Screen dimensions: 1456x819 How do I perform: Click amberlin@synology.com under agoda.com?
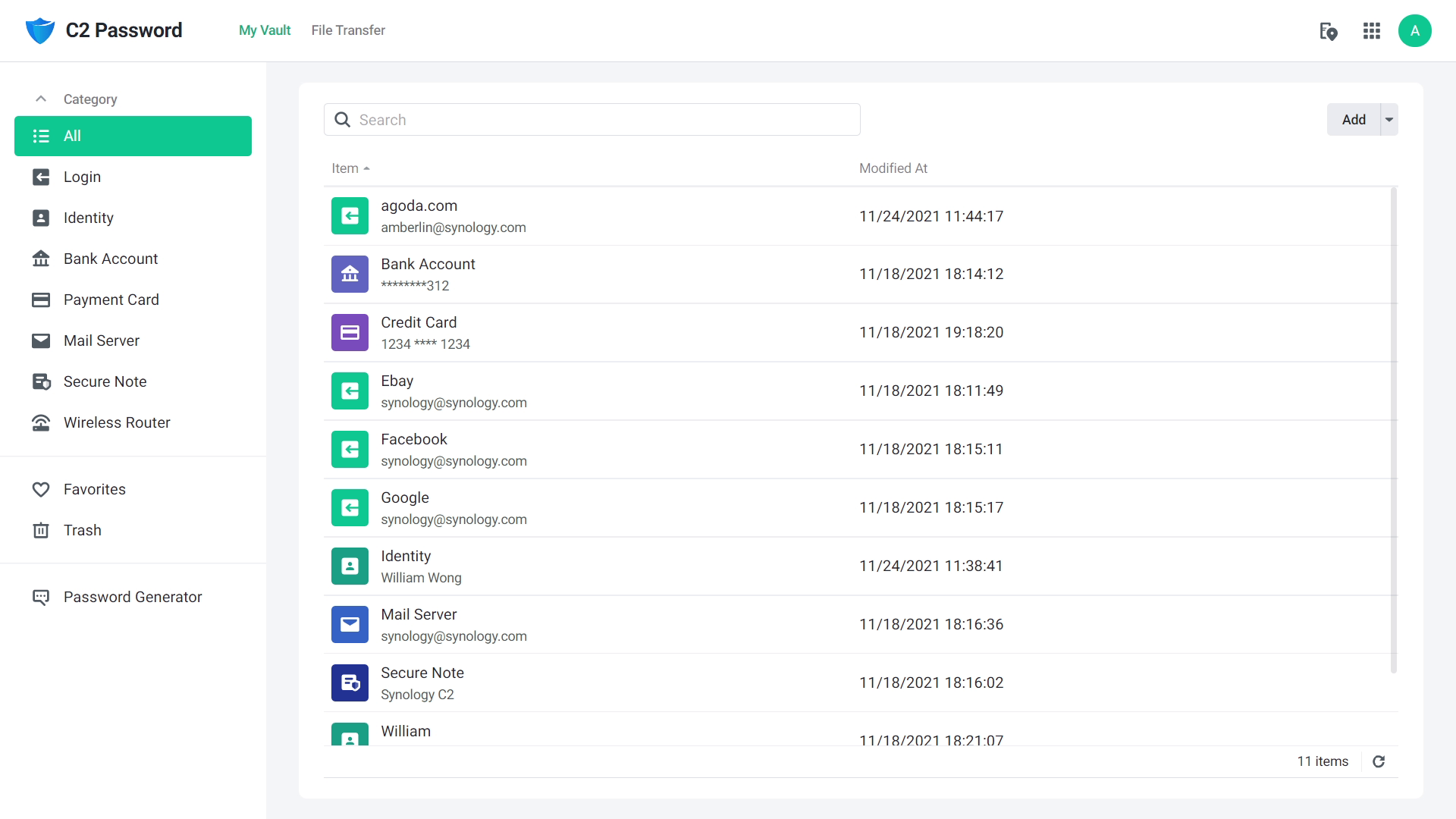pyautogui.click(x=453, y=227)
